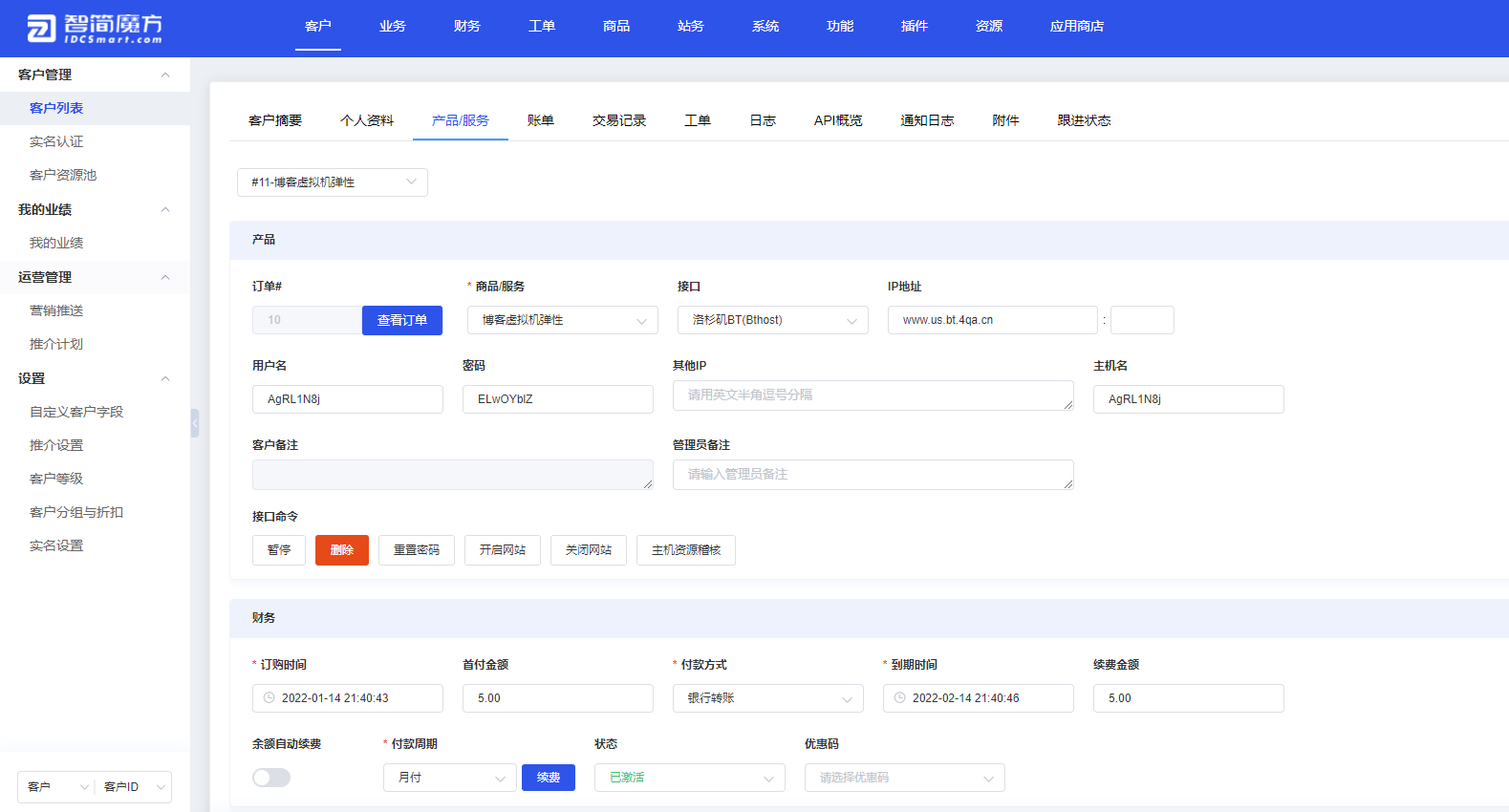Click the blue 续费 button
The height and width of the screenshot is (812, 1509).
pyautogui.click(x=549, y=778)
